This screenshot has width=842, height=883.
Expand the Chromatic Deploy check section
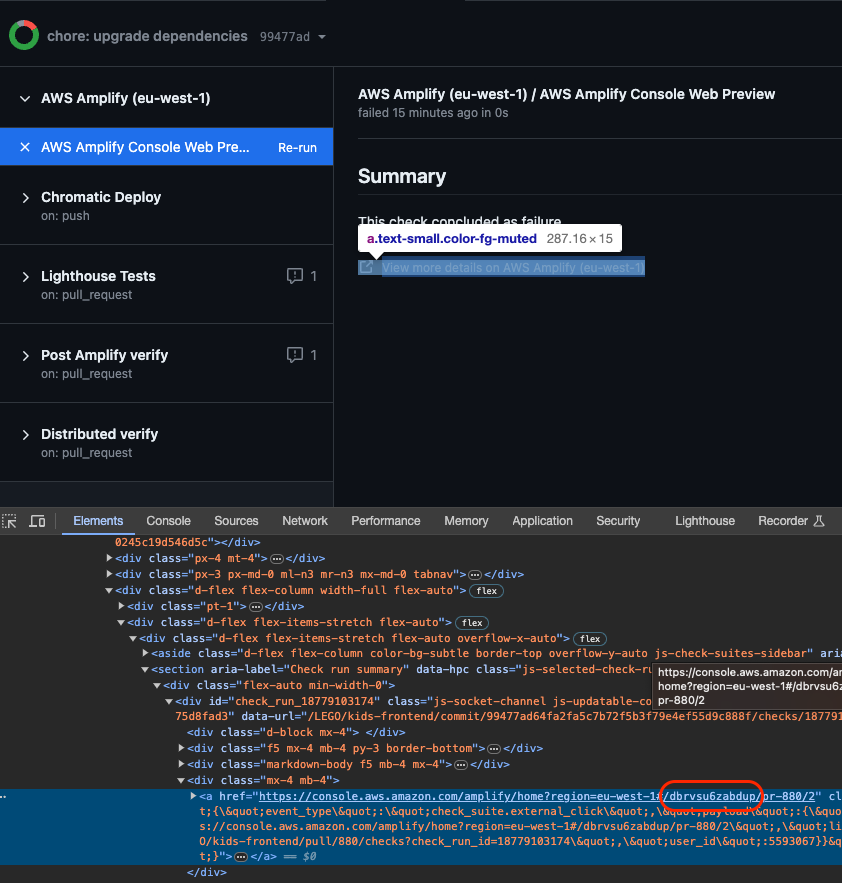coord(24,197)
